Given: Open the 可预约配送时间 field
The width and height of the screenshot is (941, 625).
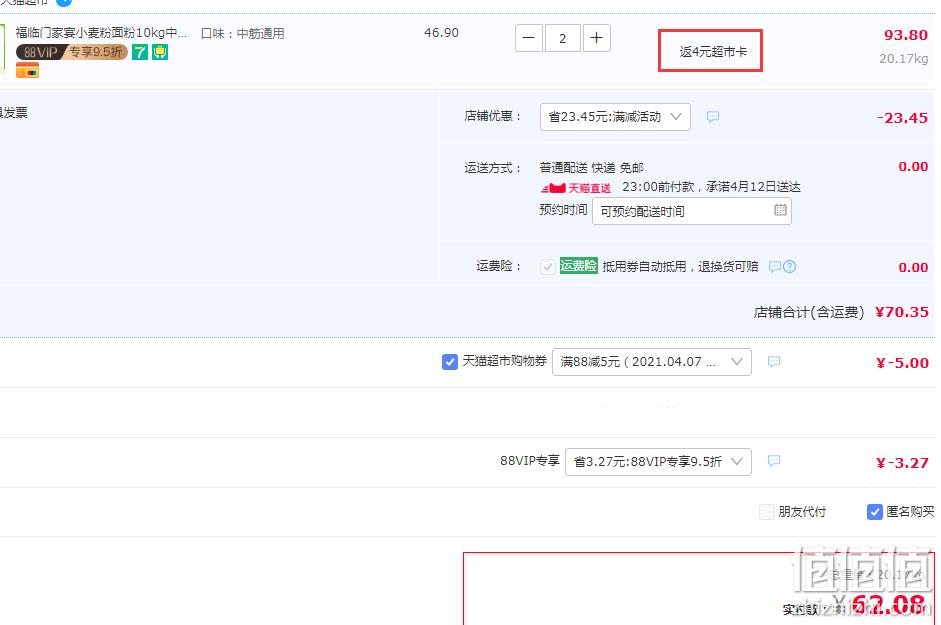Looking at the screenshot, I should 691,211.
